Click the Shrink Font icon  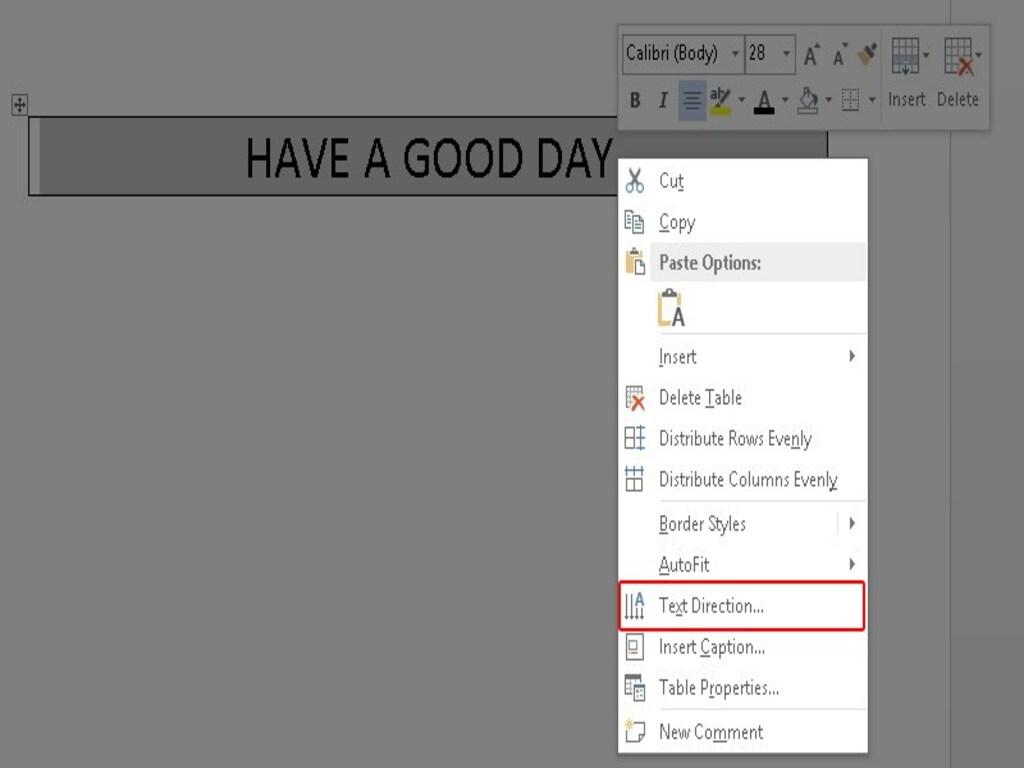[x=839, y=53]
